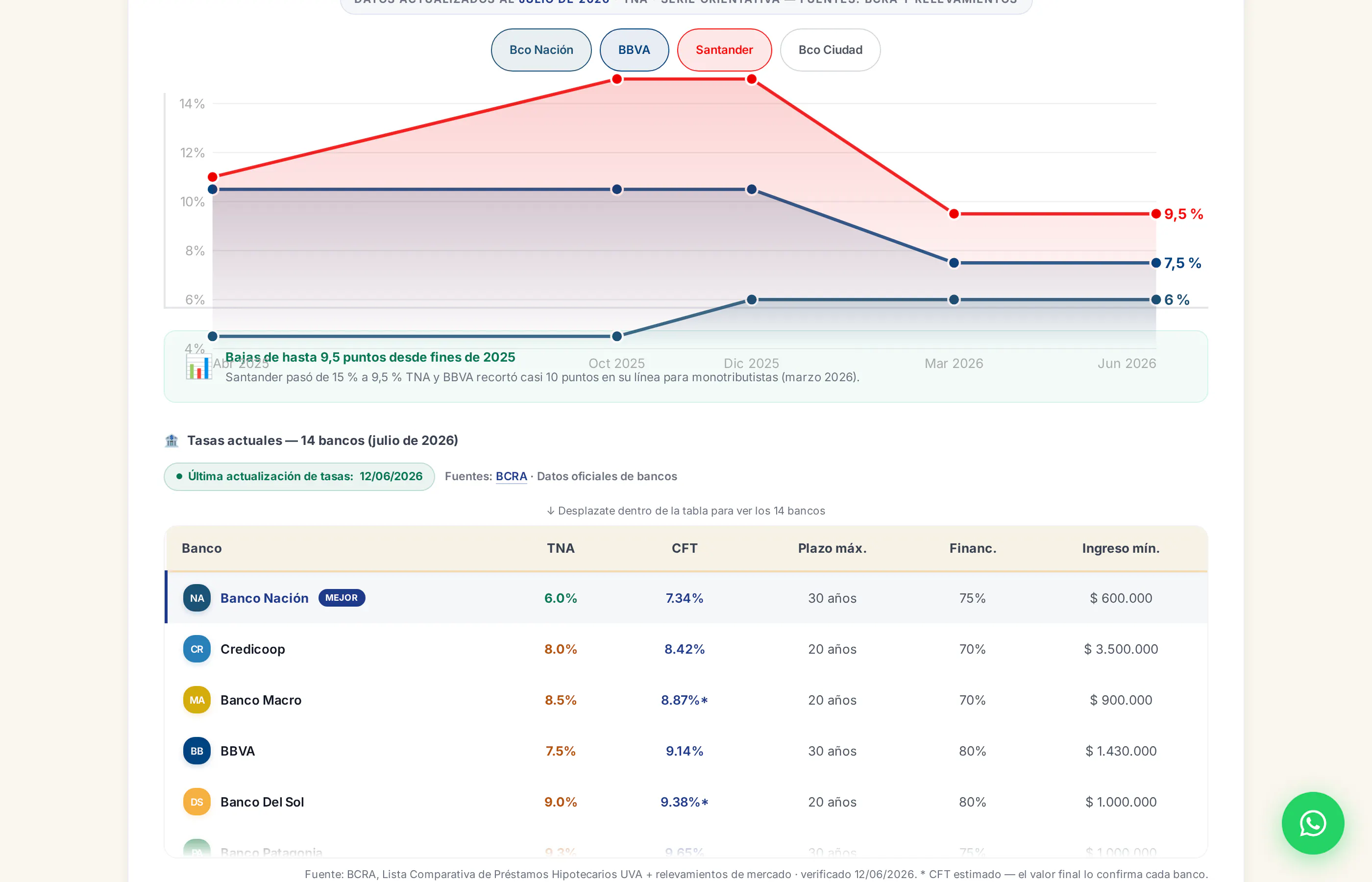Click Santander's first red point at Abr 2025
1372x882 pixels.
tap(213, 177)
